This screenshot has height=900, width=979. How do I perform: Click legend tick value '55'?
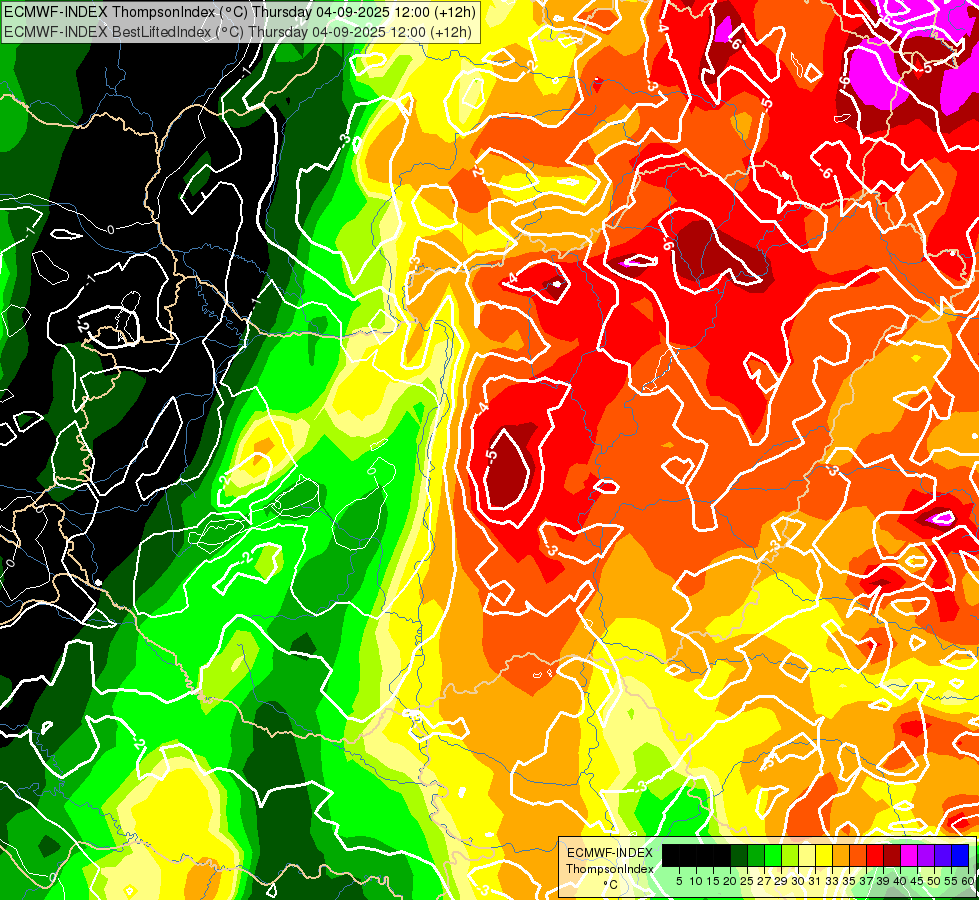pyautogui.click(x=952, y=881)
